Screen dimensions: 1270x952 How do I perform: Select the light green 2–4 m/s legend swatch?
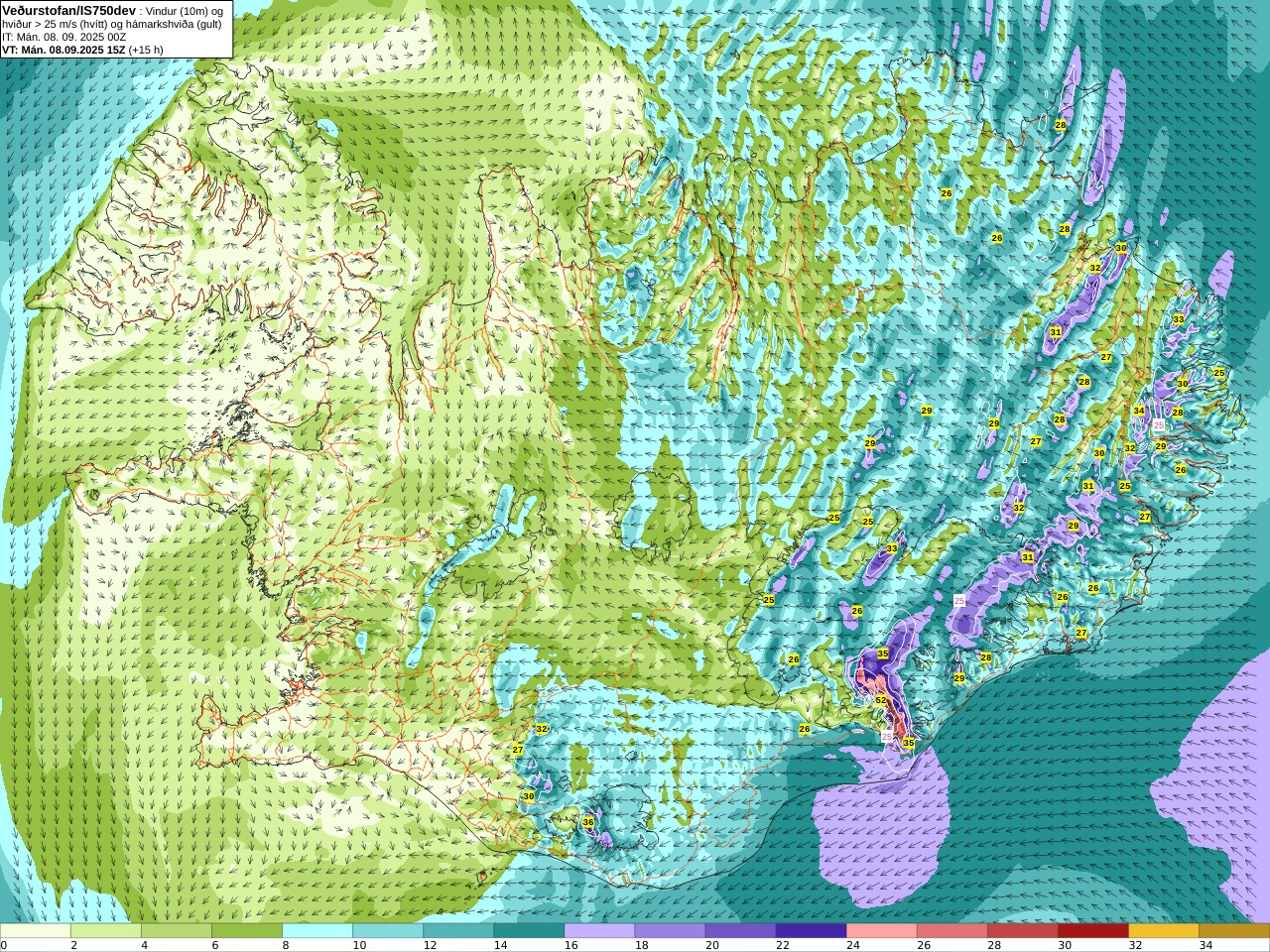click(106, 931)
